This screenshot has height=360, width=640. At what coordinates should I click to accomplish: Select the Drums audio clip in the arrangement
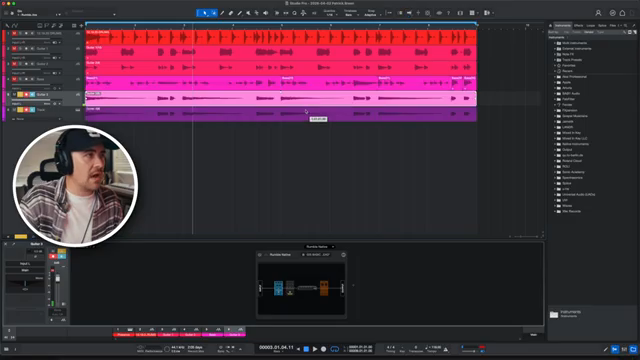[x=281, y=37]
